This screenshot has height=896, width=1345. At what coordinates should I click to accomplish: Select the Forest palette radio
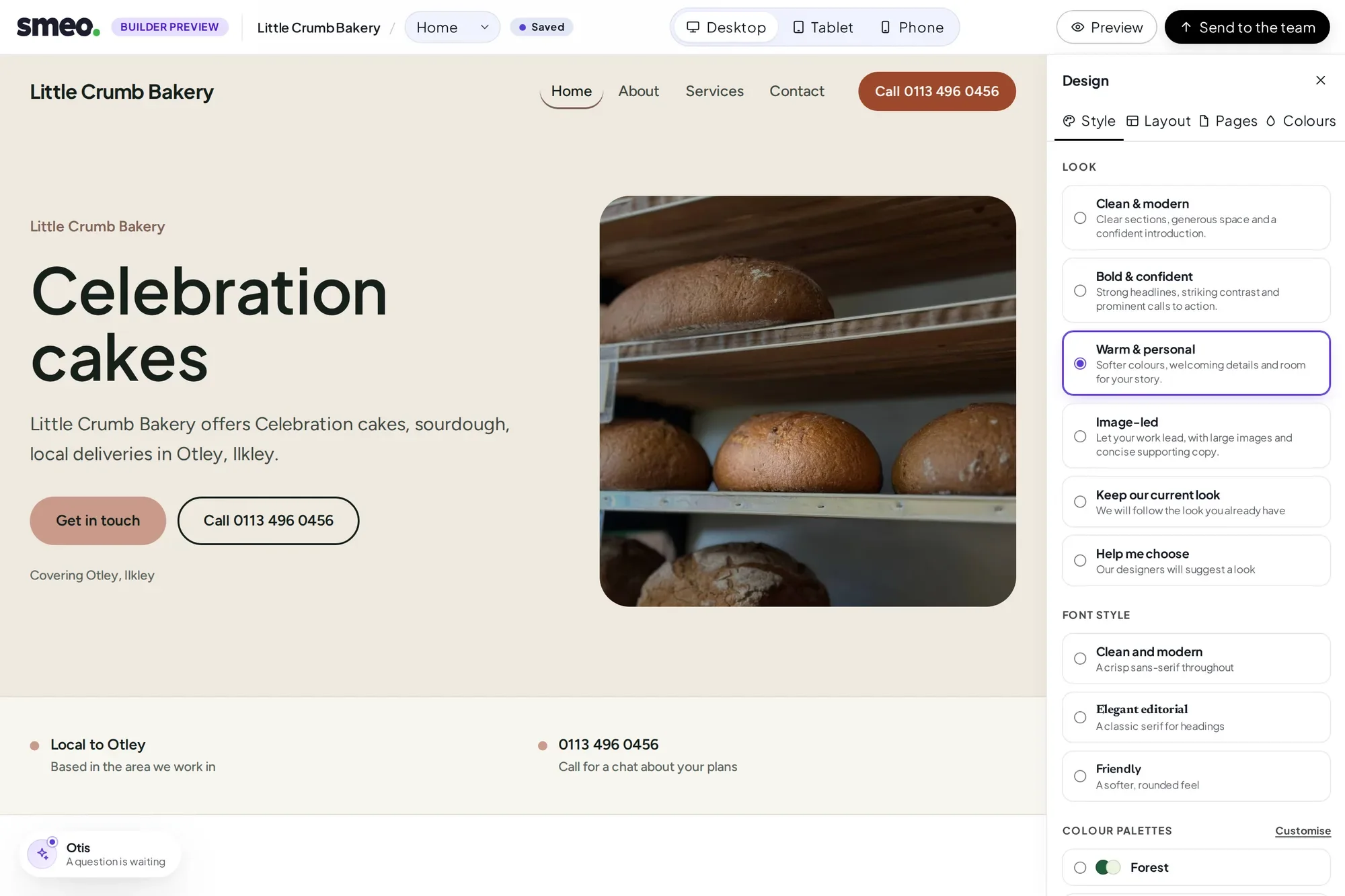tap(1080, 868)
